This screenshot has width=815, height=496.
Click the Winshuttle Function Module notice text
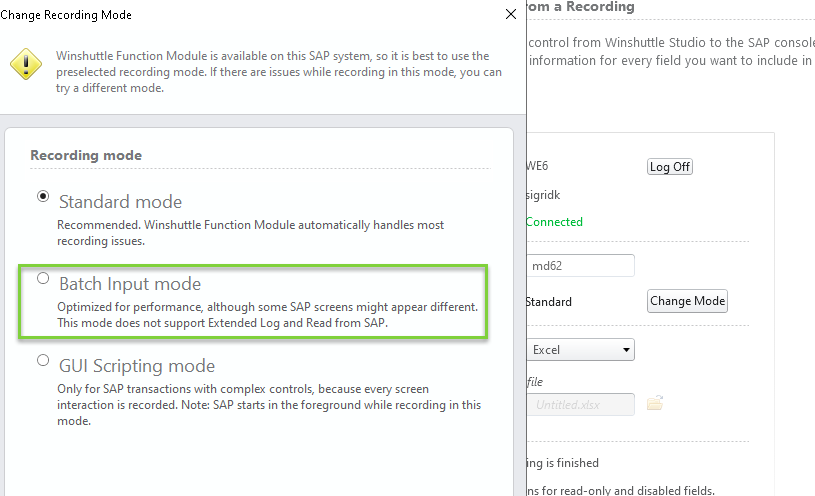click(x=279, y=72)
